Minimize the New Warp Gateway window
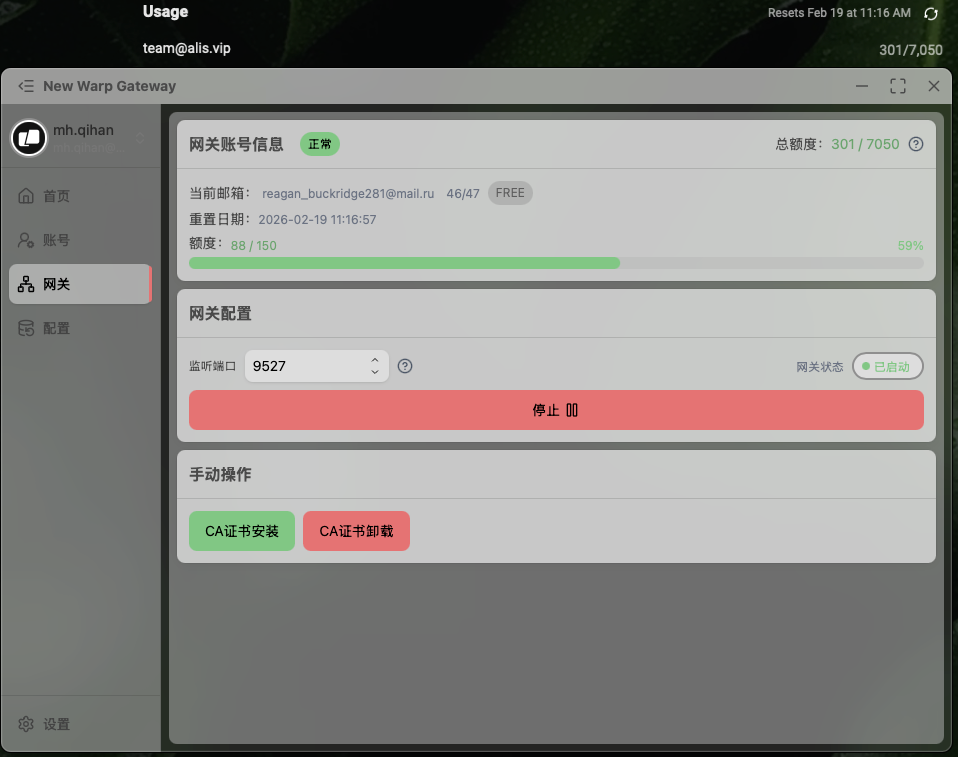Viewport: 958px width, 757px height. [862, 86]
